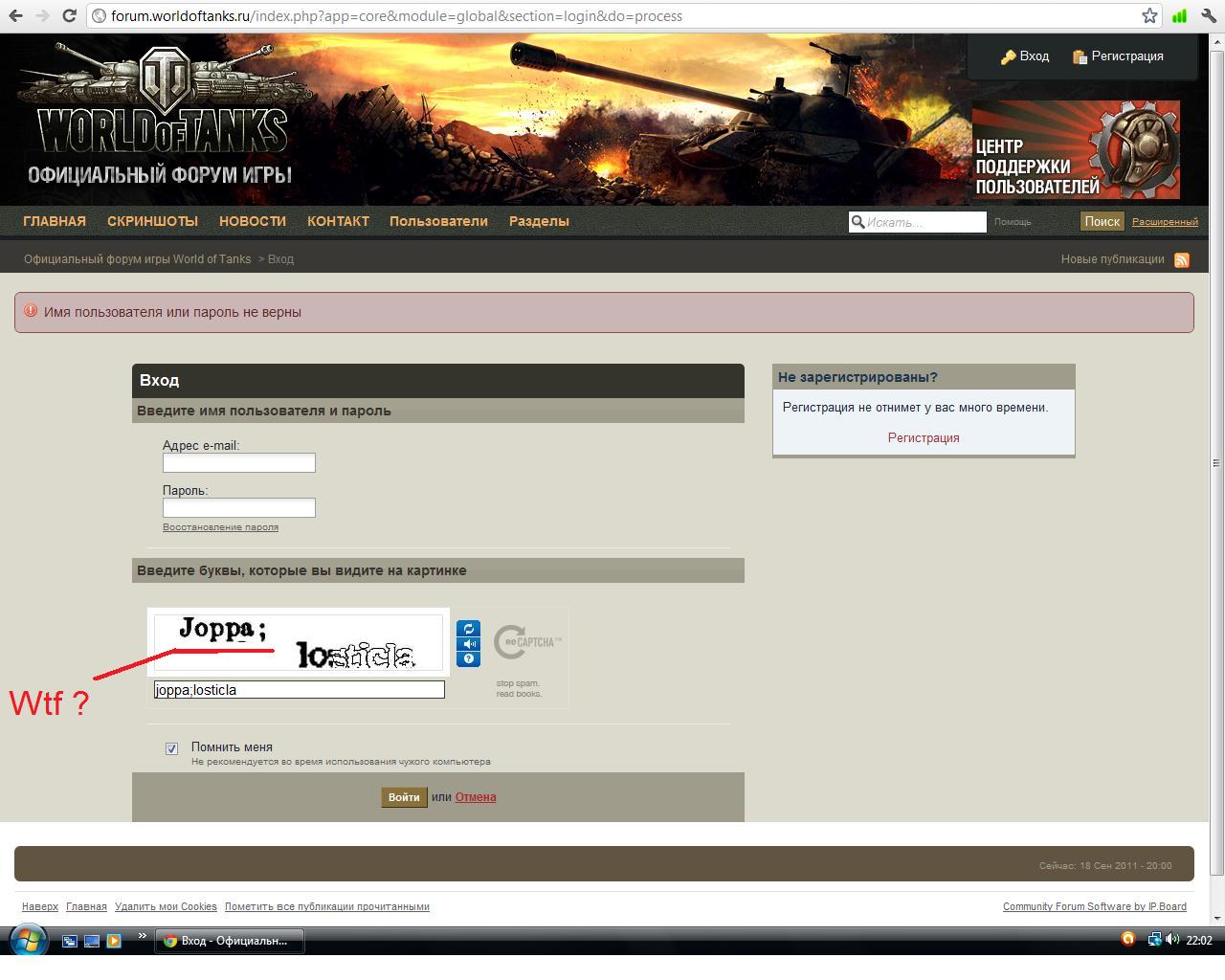Click Пометить все публикации прочитанными link
This screenshot has width=1225, height=980.
point(327,906)
